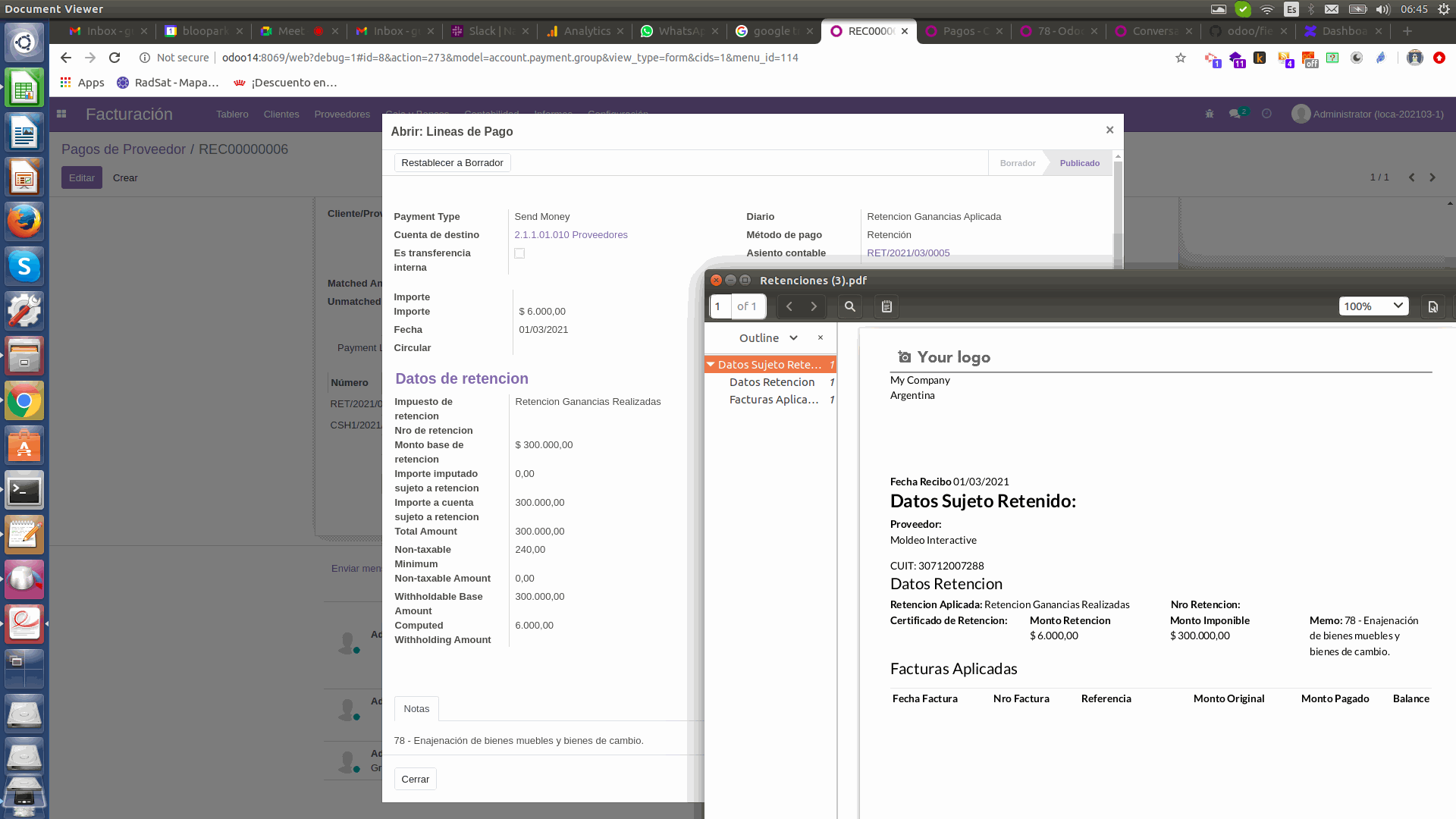Open the volume indicator in system tray
The width and height of the screenshot is (1456, 819).
[1383, 9]
